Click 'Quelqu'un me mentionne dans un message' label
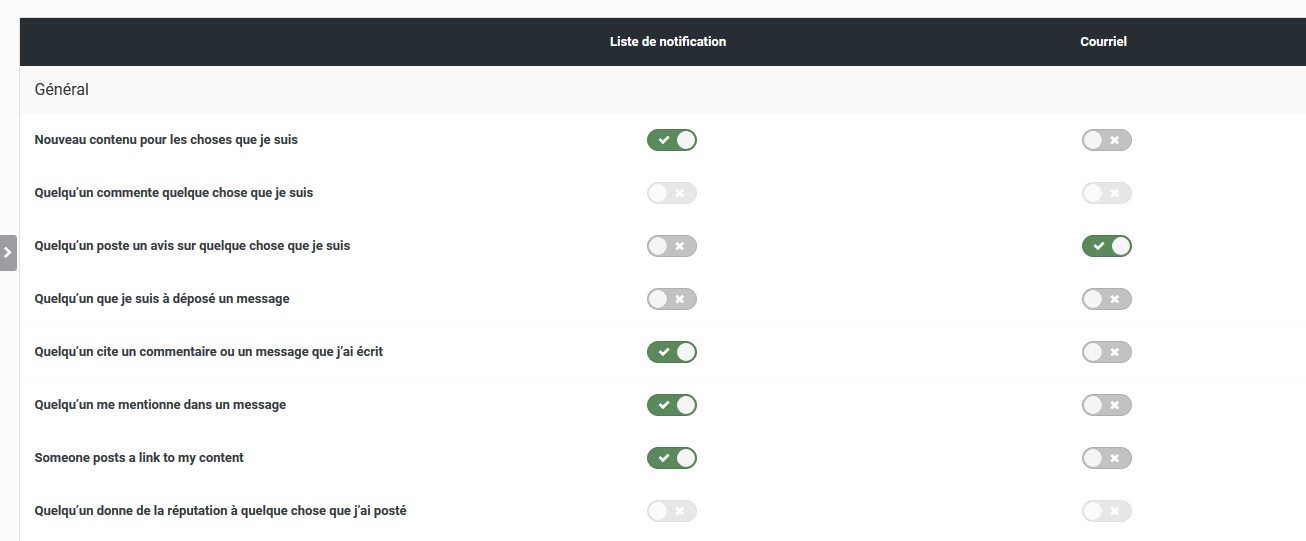The width and height of the screenshot is (1306, 541). (x=160, y=405)
